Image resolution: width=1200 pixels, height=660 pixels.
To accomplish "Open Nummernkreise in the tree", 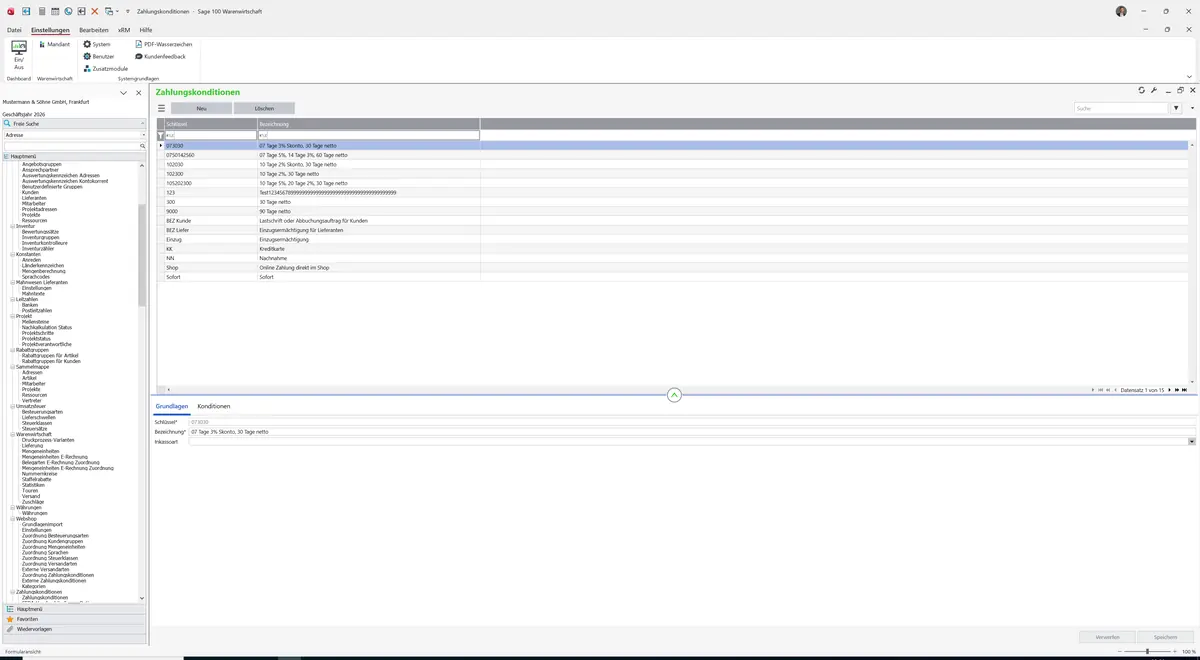I will click(x=39, y=474).
